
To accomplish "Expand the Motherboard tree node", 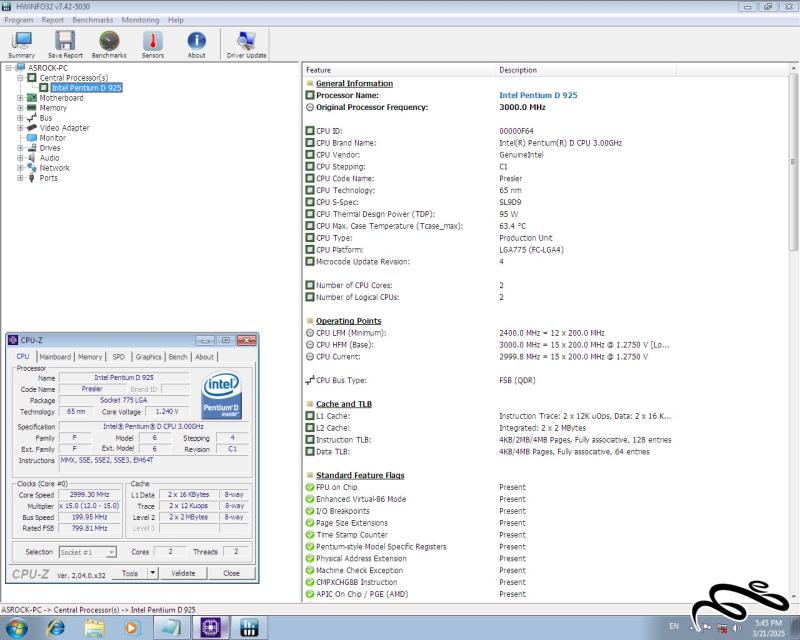I will coord(20,97).
